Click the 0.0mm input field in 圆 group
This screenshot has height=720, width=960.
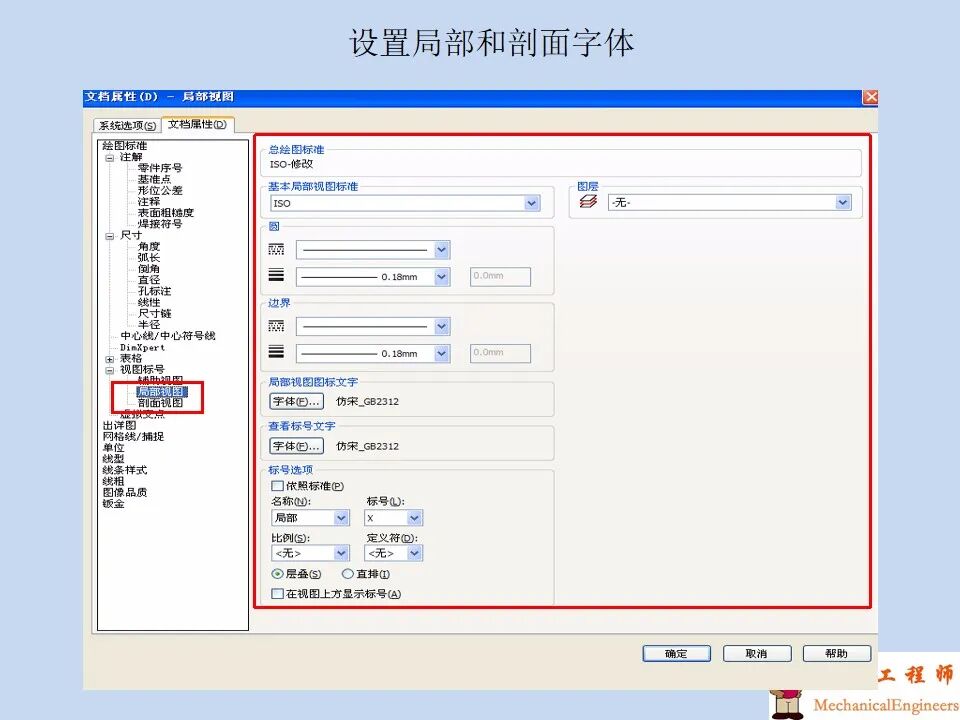499,276
